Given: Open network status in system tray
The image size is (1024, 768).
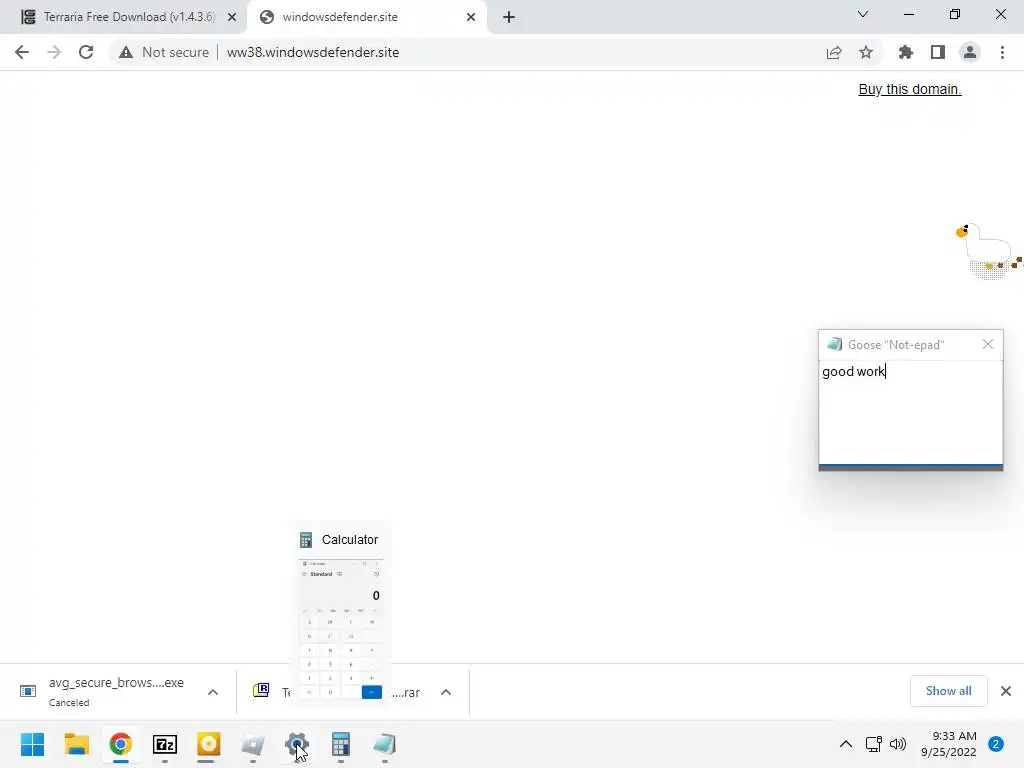Looking at the screenshot, I should click(x=873, y=744).
